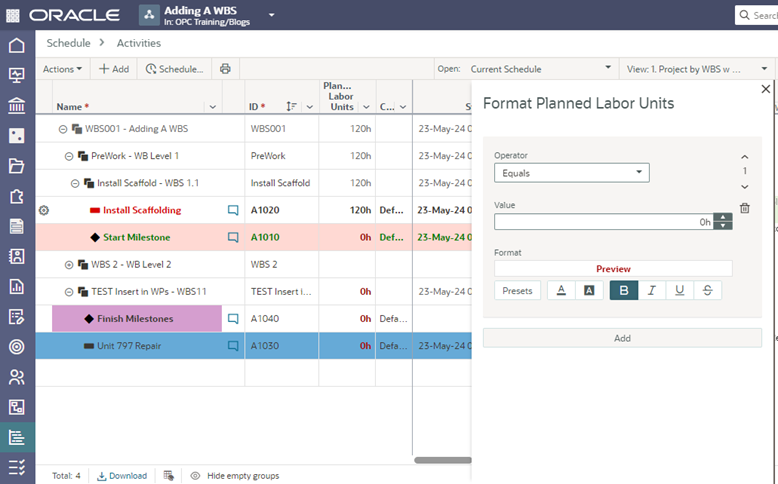
Task: Delete the format rule with trash icon
Action: point(745,208)
